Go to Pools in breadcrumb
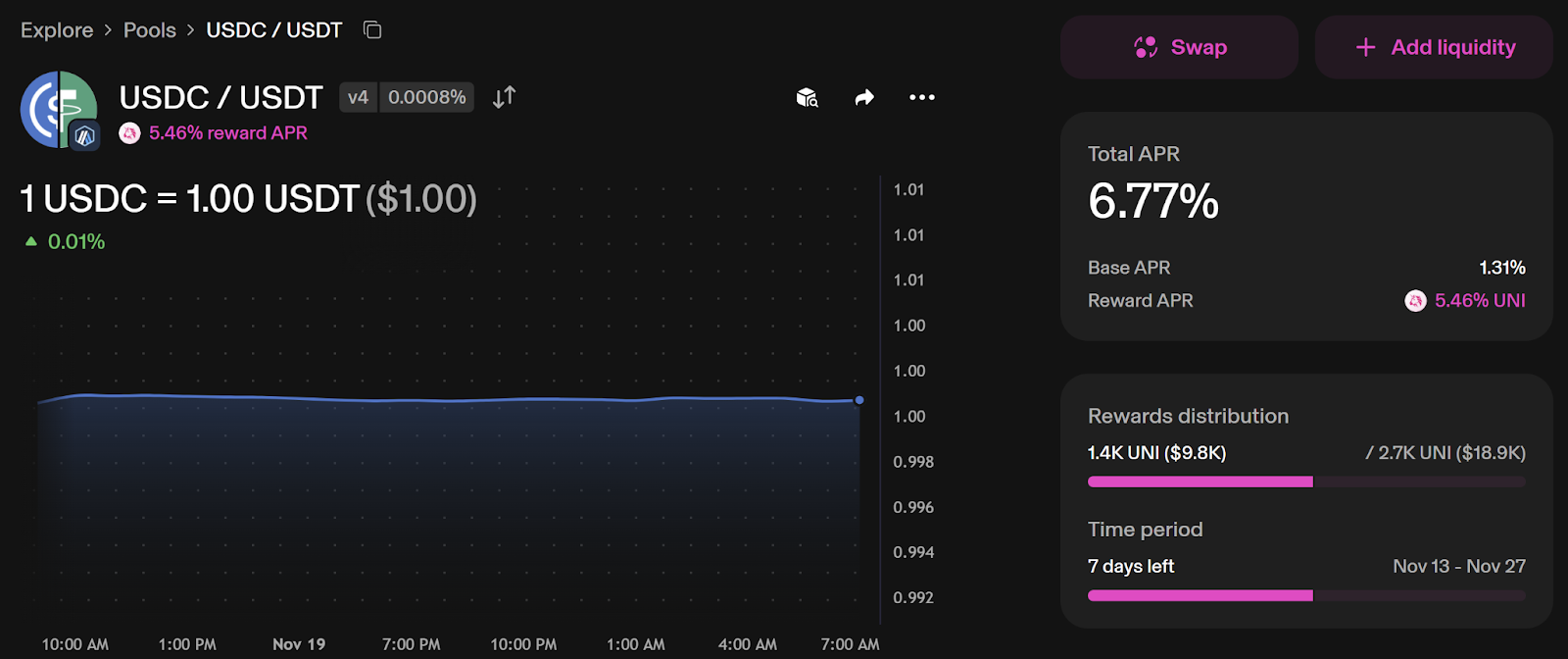 click(x=150, y=30)
